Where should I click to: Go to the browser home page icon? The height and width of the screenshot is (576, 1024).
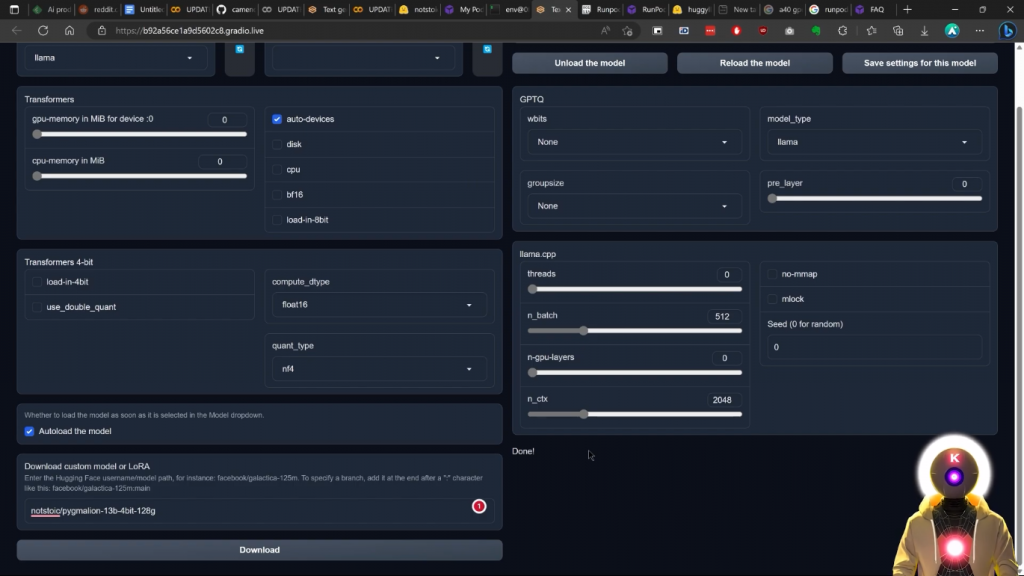pyautogui.click(x=69, y=30)
